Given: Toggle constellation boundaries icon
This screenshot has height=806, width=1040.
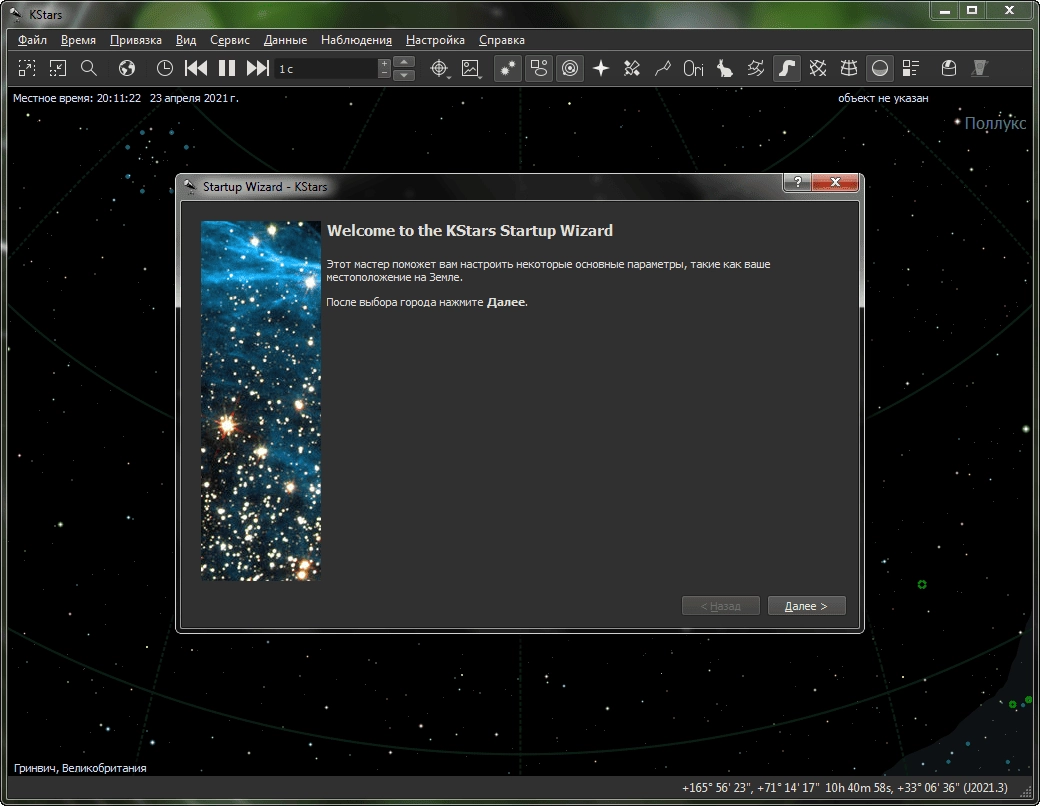Looking at the screenshot, I should coord(755,68).
